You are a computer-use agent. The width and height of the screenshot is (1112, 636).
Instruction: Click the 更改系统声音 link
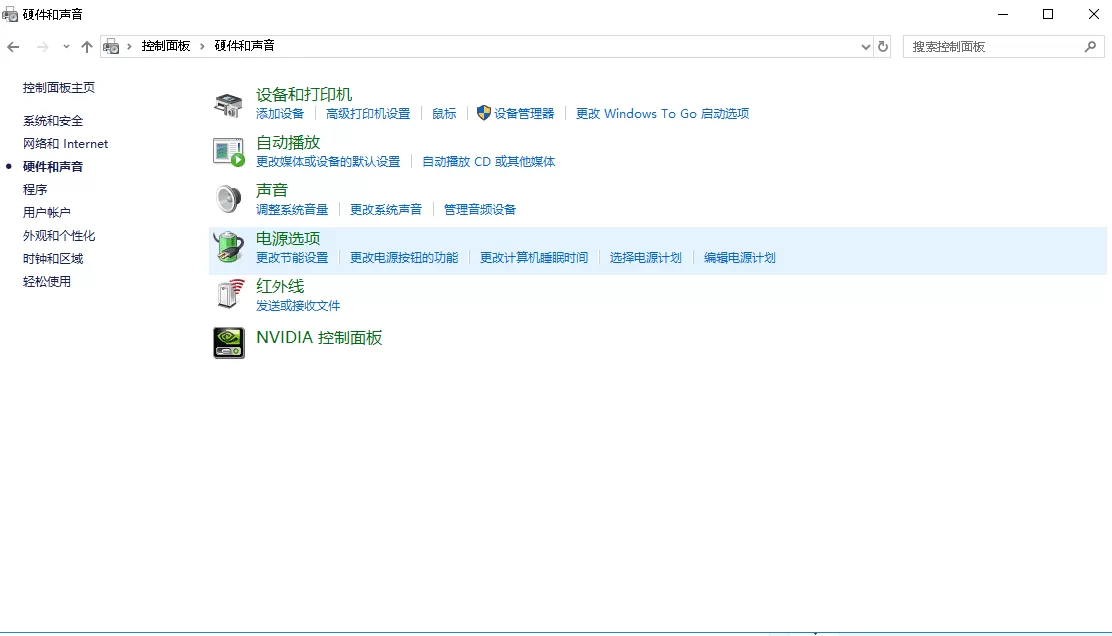pos(386,210)
